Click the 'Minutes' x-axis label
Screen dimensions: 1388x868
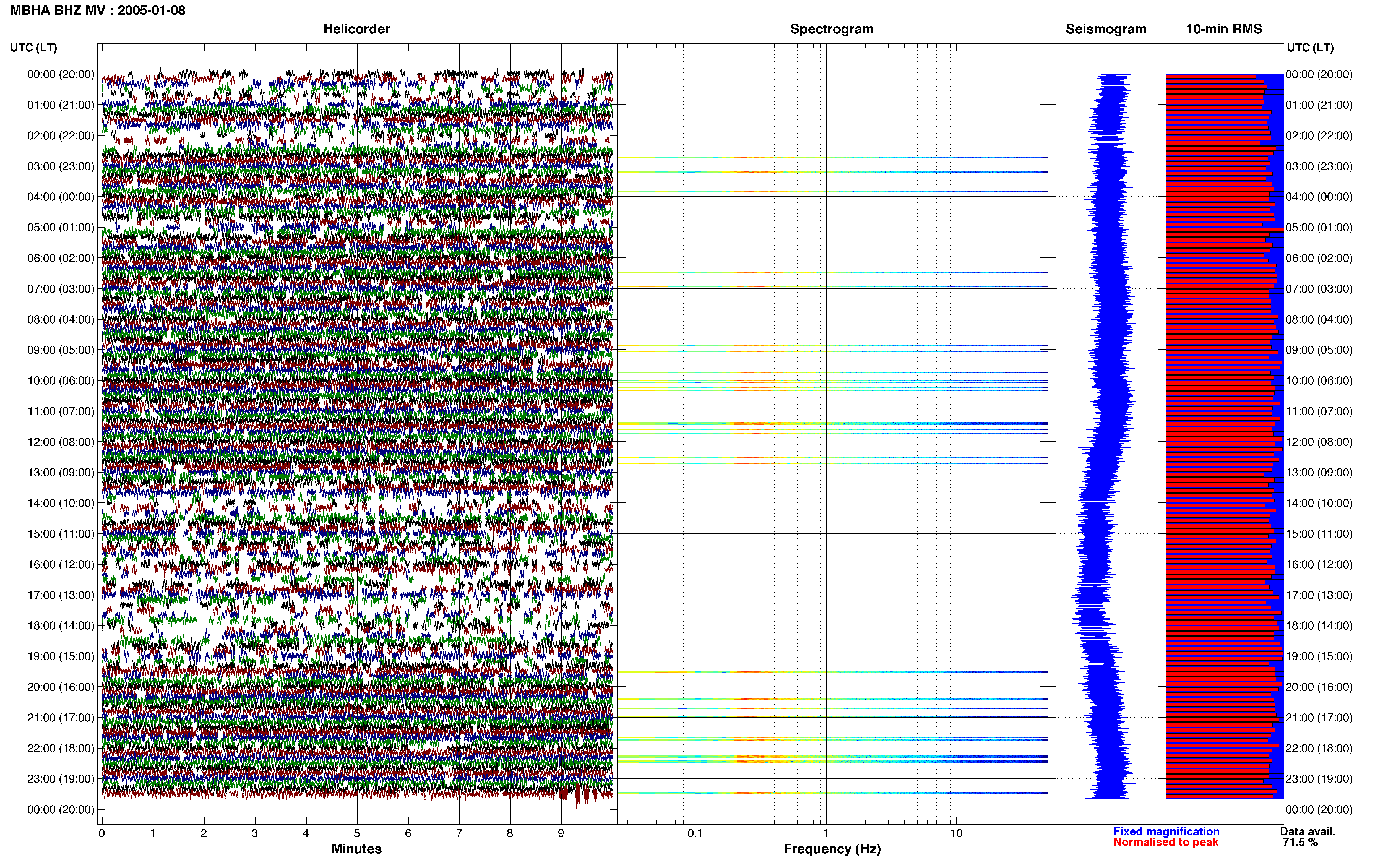tap(356, 848)
